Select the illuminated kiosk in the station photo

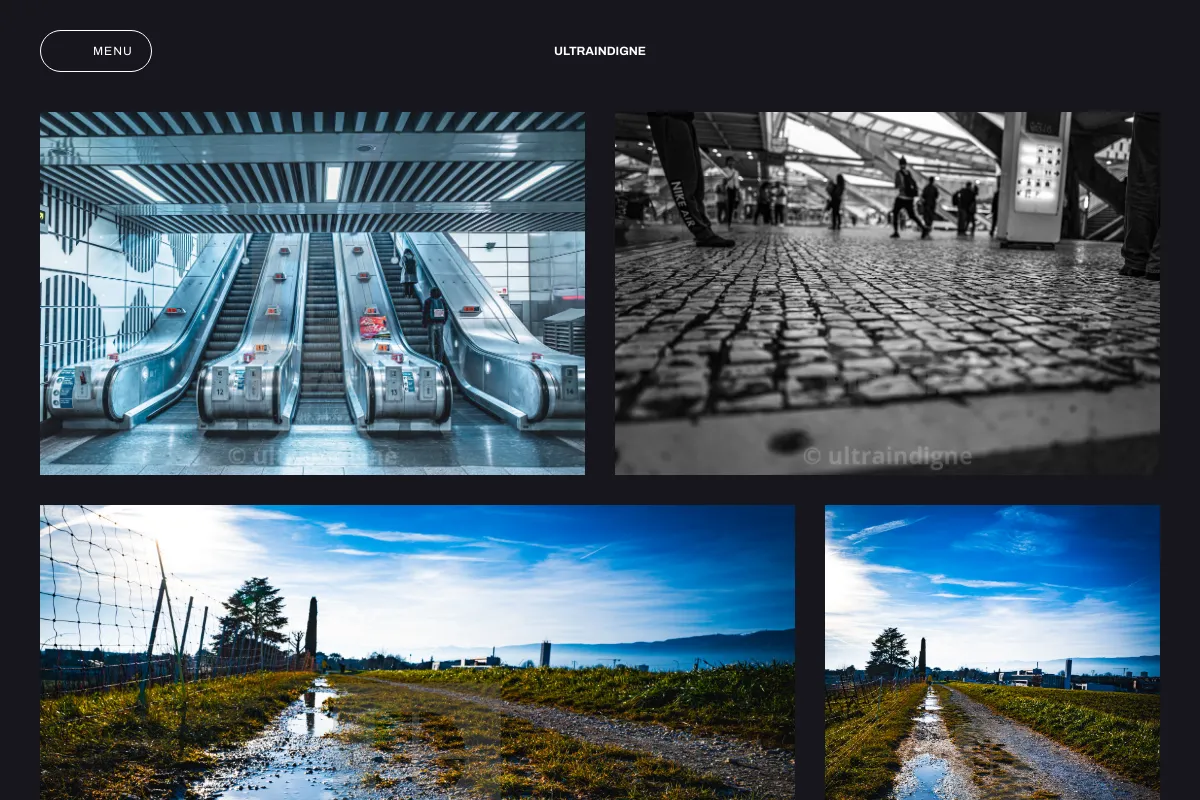coord(1035,178)
